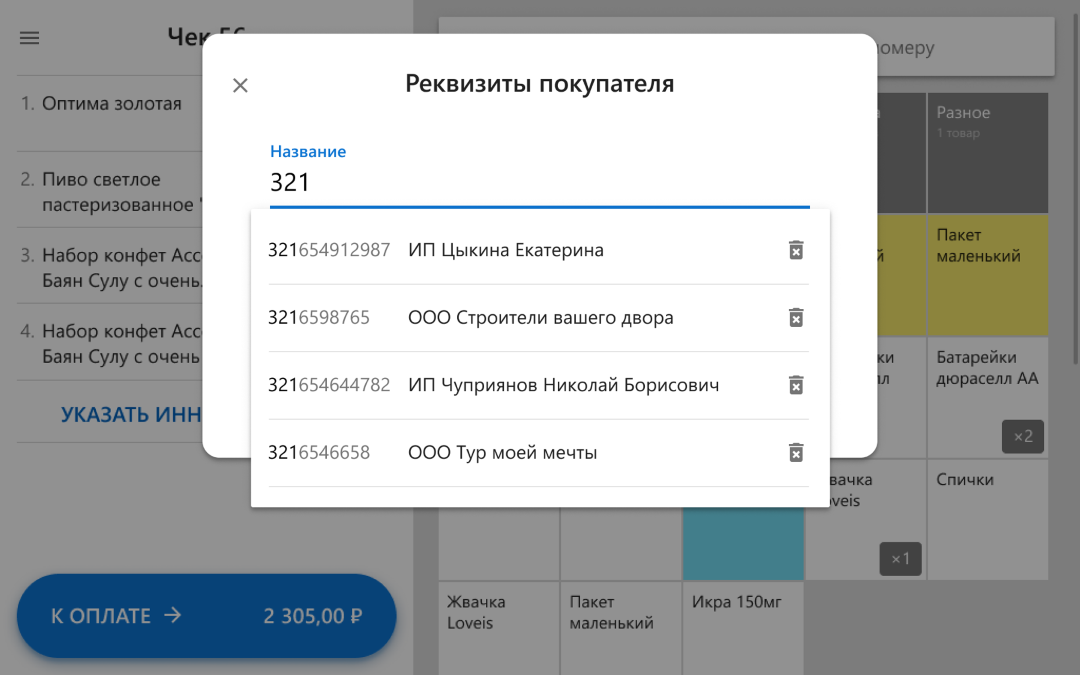Delete ИП Чуприянов Николай Борисович entry
1080x675 pixels.
point(796,385)
